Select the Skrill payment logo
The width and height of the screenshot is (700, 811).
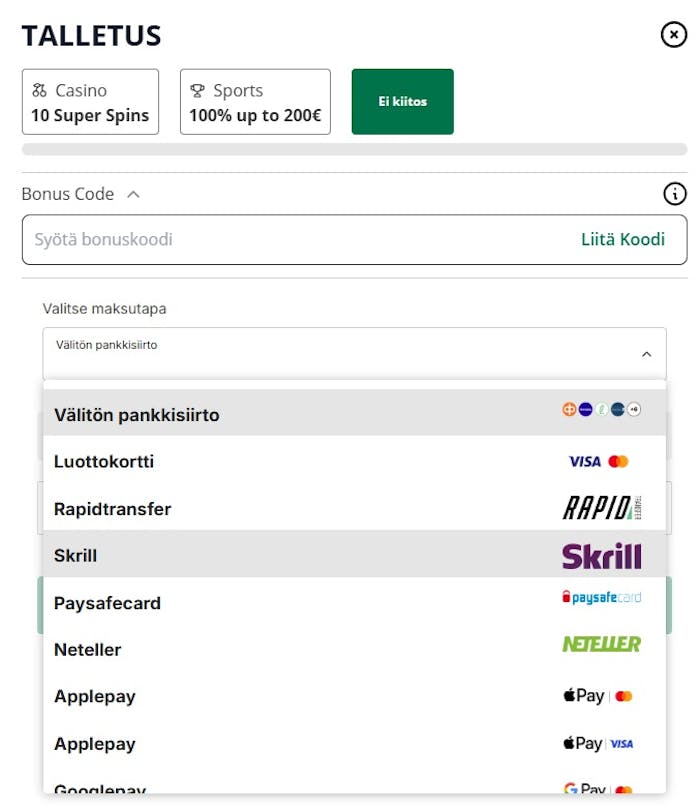tap(604, 555)
